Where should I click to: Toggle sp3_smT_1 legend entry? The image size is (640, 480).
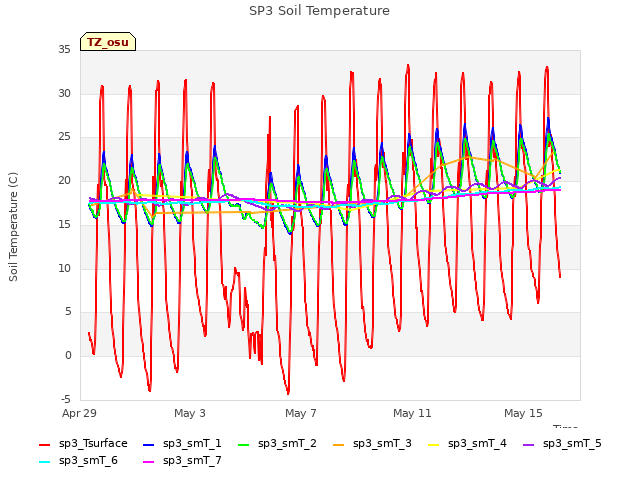[182, 444]
